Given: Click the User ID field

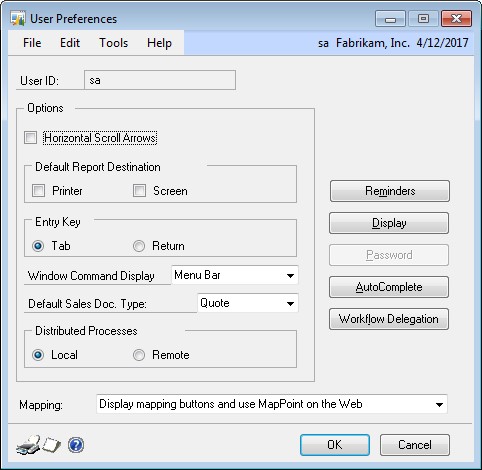Looking at the screenshot, I should click(160, 80).
